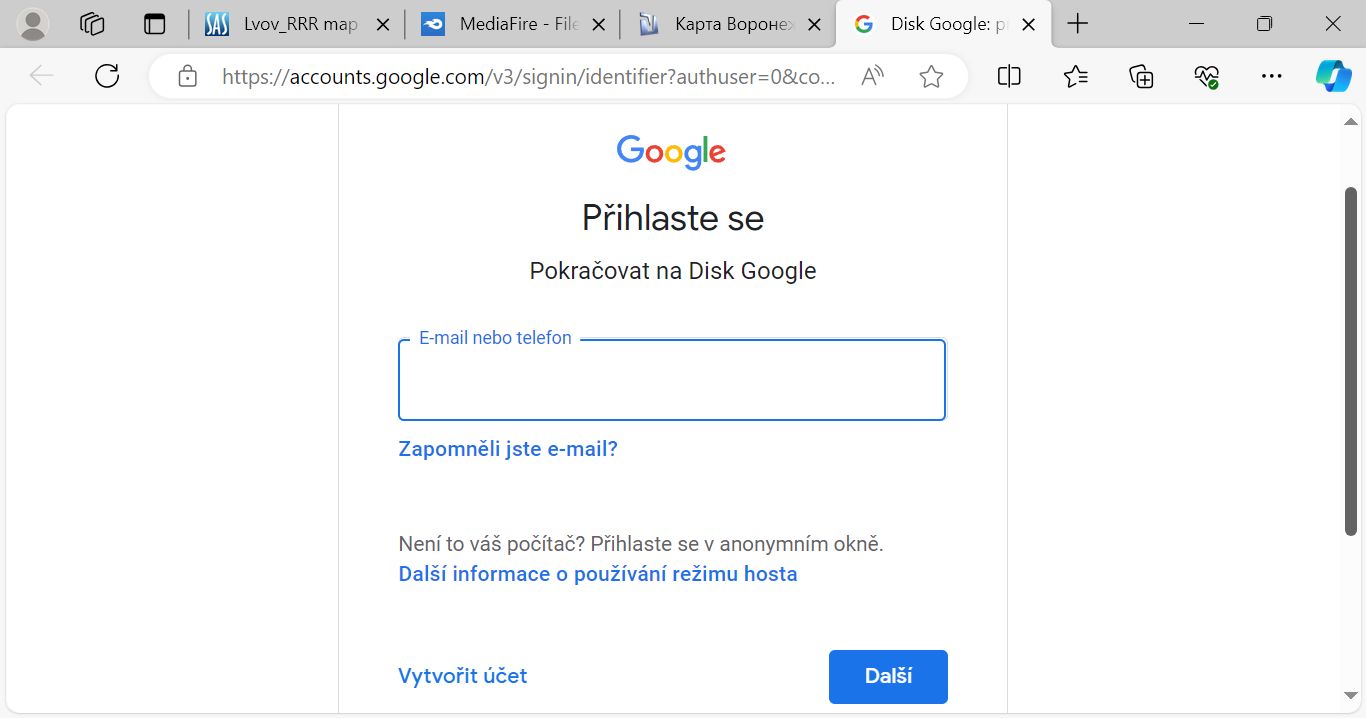Image resolution: width=1366 pixels, height=718 pixels.
Task: Toggle split screen icon
Action: click(1009, 76)
